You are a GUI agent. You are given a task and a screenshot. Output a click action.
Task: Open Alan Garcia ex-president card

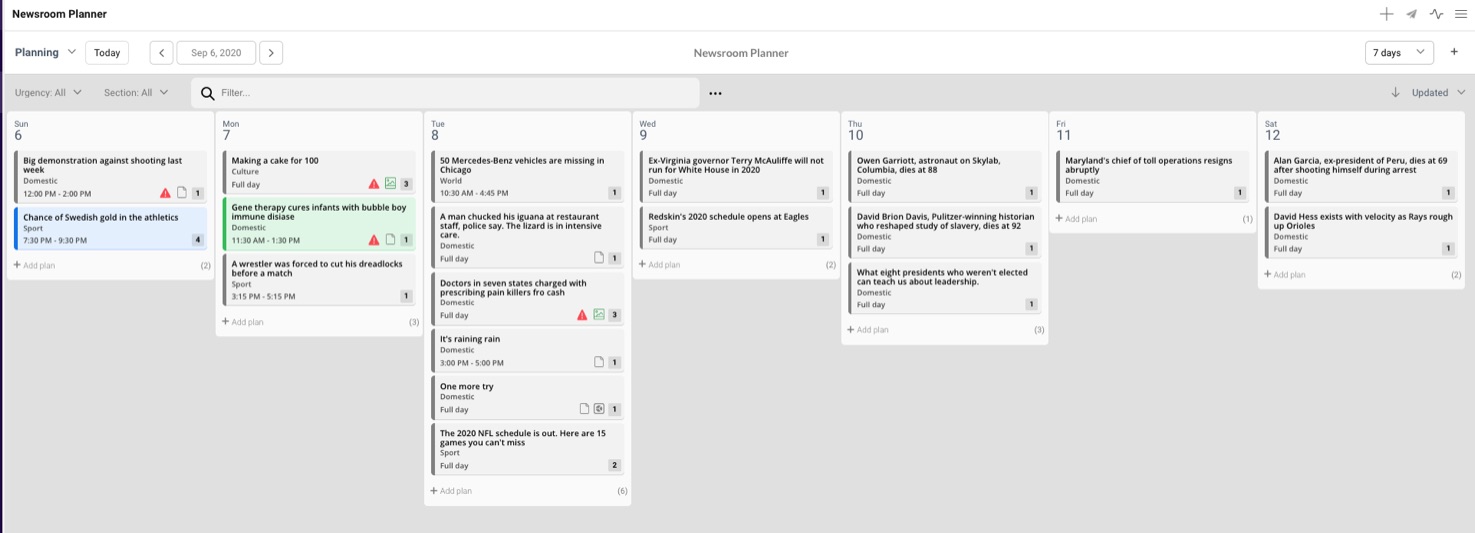[1361, 176]
